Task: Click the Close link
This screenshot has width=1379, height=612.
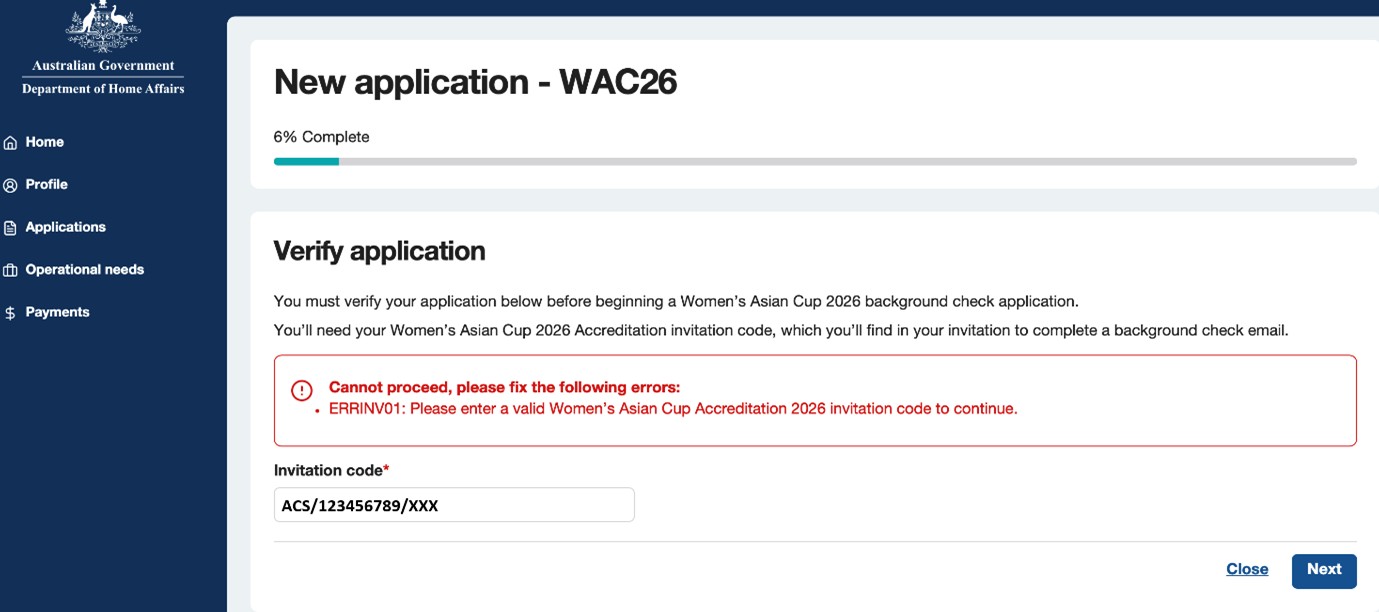Action: 1247,569
